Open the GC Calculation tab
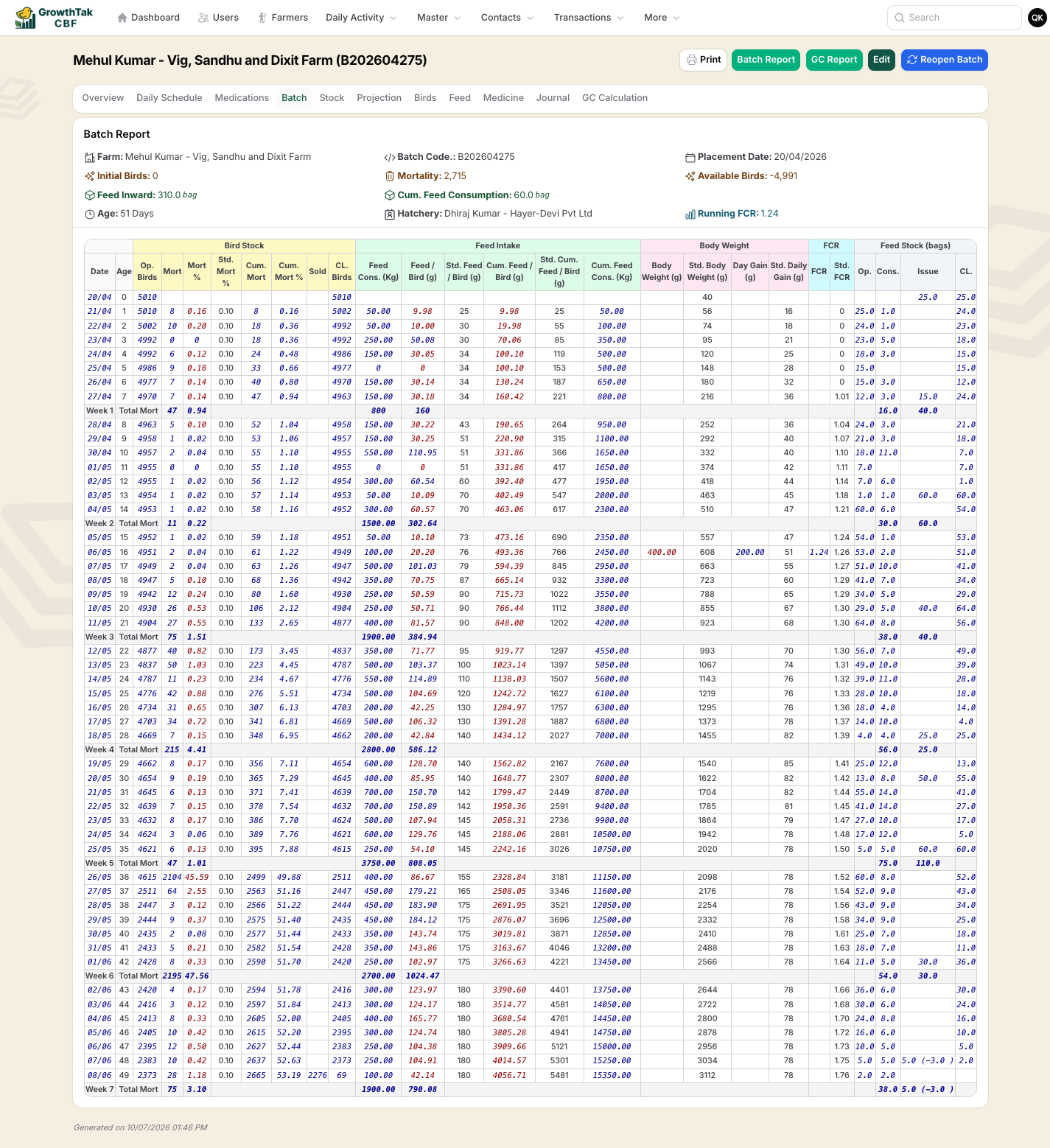Image resolution: width=1050 pixels, height=1148 pixels. pyautogui.click(x=615, y=98)
